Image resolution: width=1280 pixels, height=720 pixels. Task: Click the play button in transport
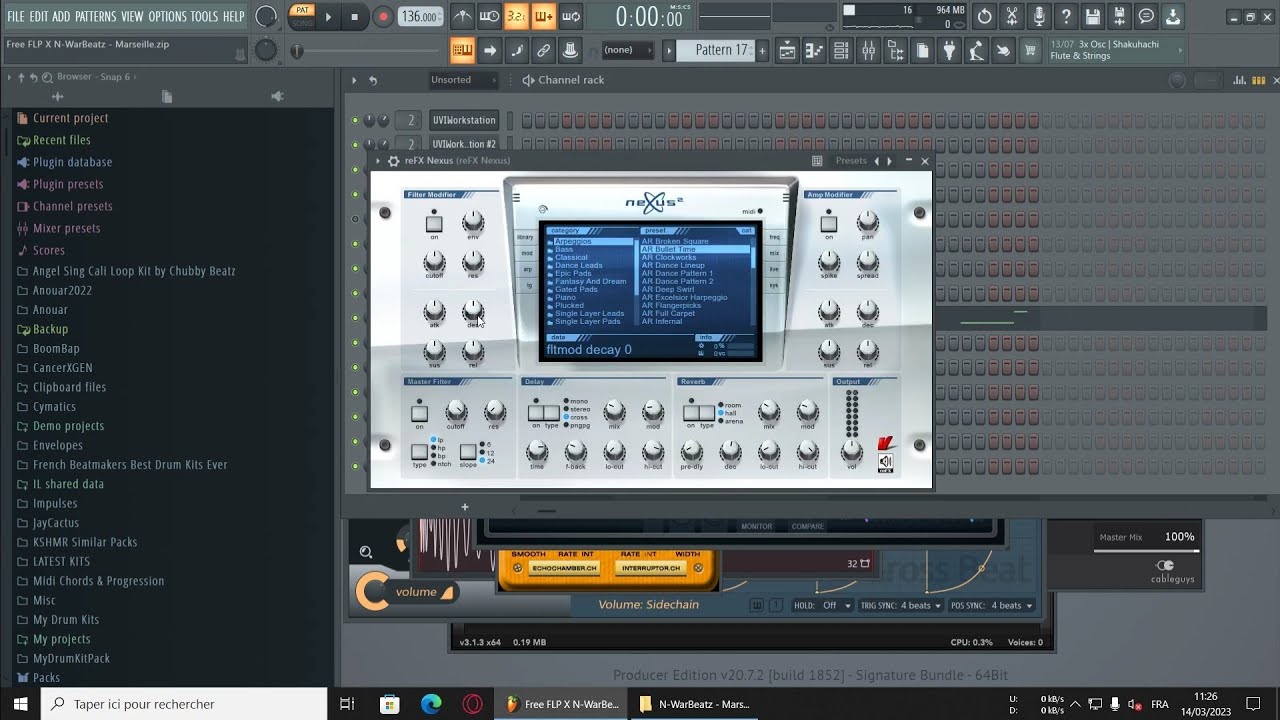tap(328, 16)
